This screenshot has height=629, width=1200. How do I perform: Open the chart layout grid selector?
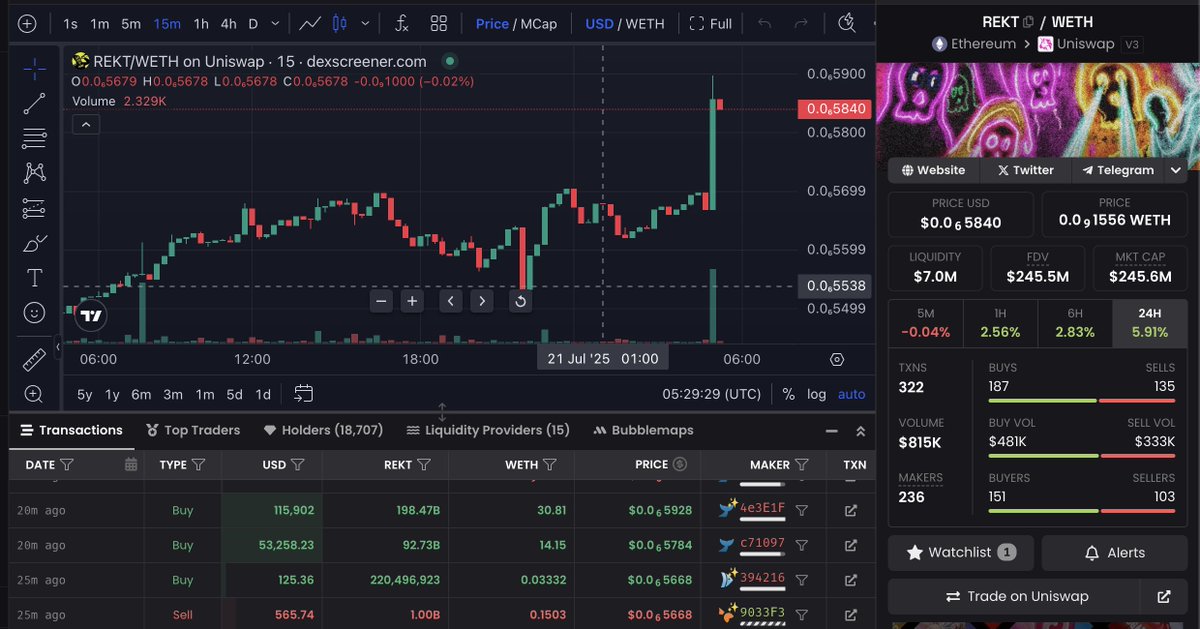coord(439,23)
